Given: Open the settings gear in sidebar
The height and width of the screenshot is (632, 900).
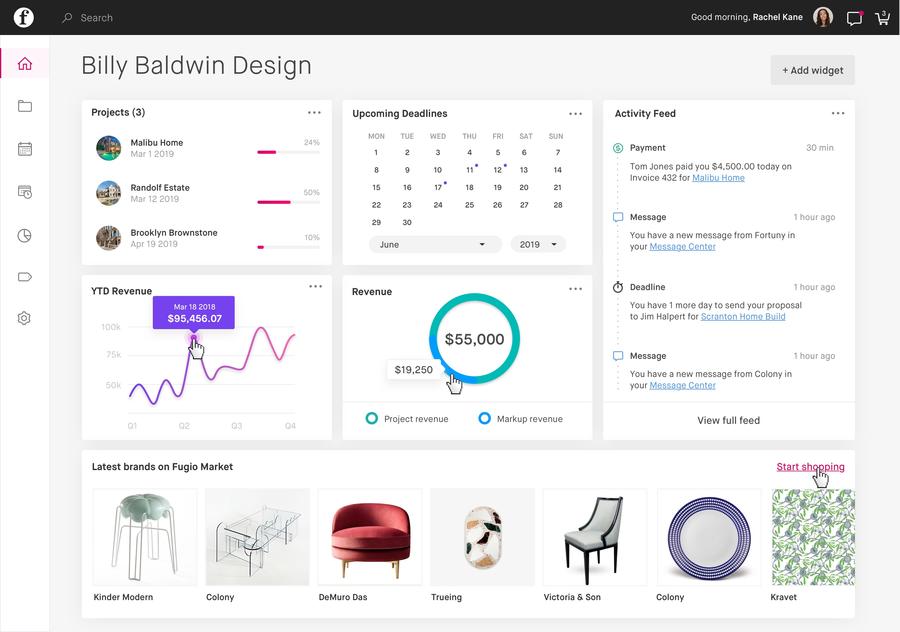Looking at the screenshot, I should click(x=25, y=318).
